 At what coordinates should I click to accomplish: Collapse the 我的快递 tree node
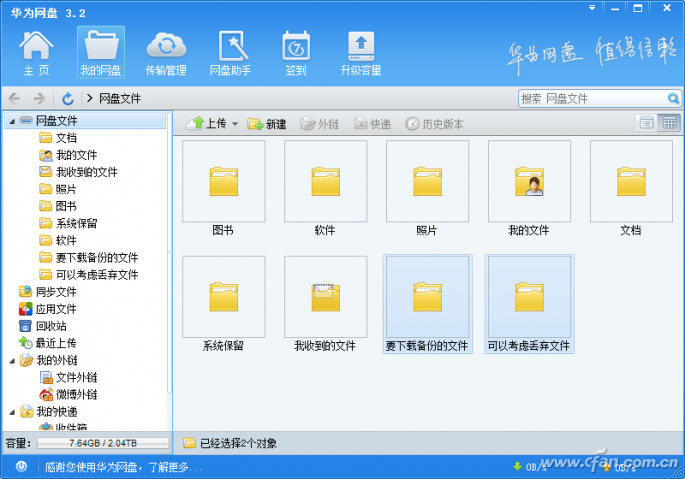point(12,412)
